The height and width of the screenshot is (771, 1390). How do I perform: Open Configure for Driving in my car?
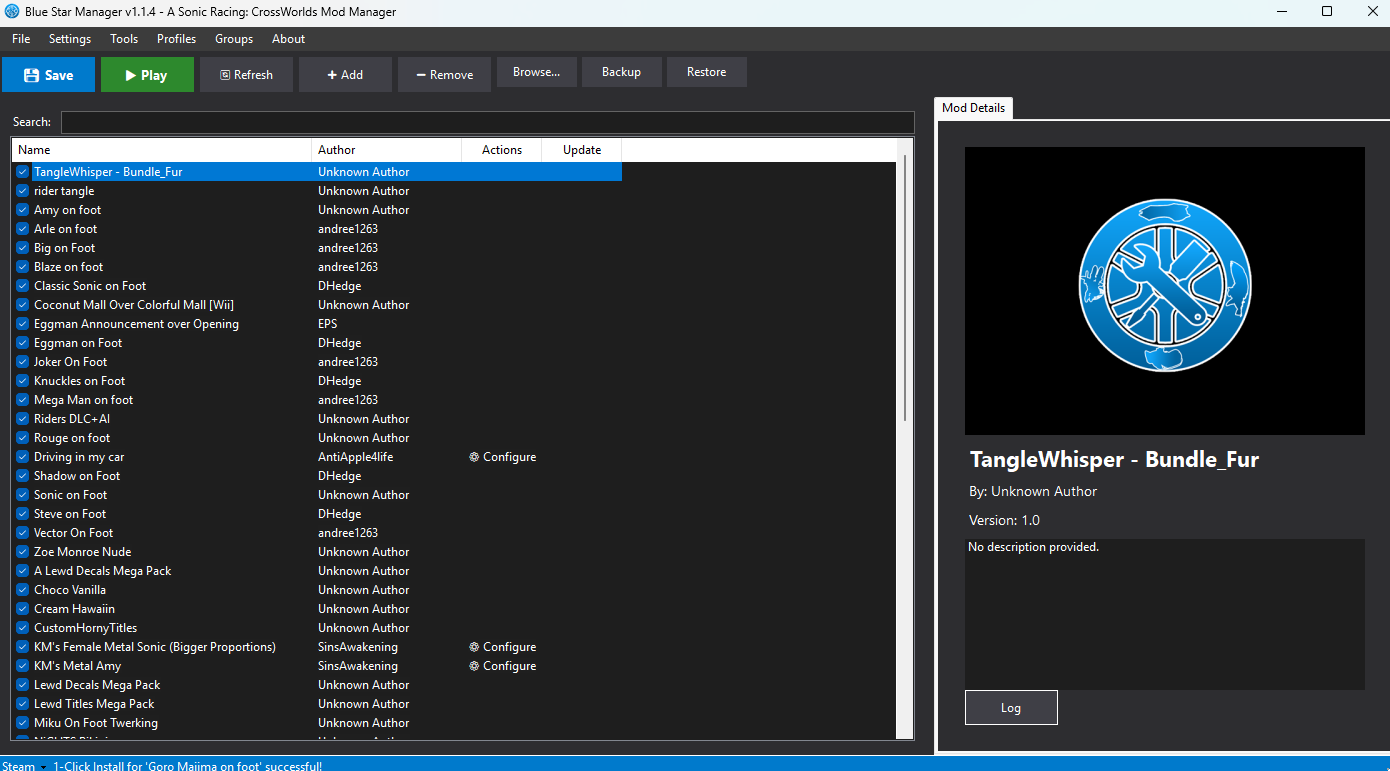tap(503, 457)
